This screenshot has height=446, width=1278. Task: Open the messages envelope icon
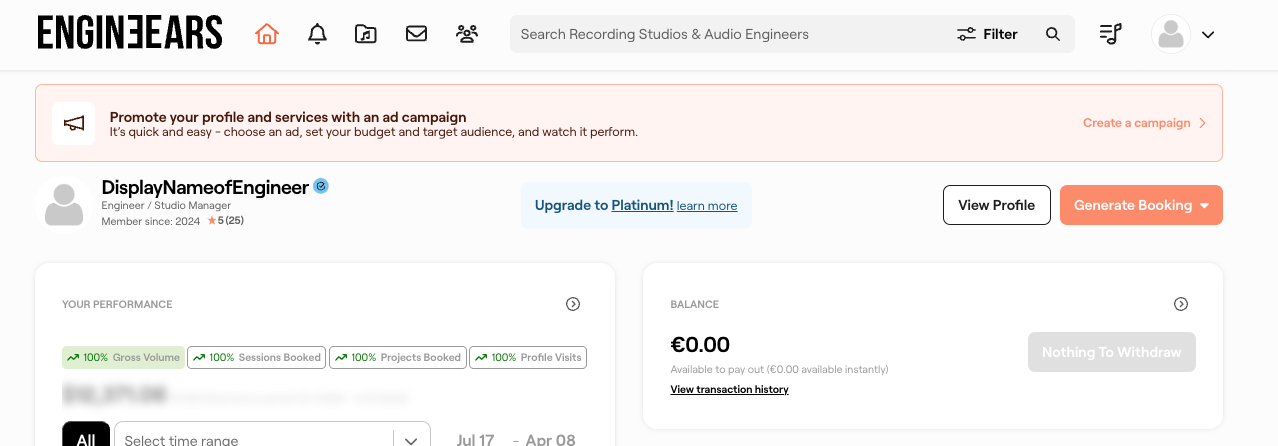point(416,34)
